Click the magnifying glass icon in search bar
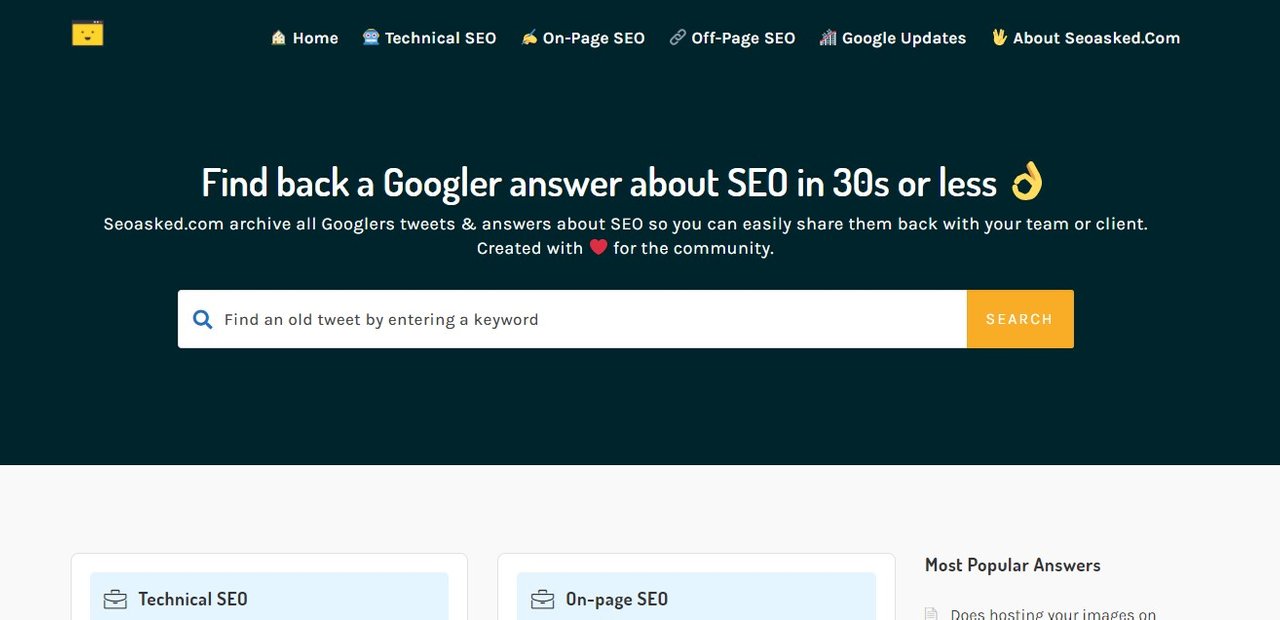Image resolution: width=1280 pixels, height=620 pixels. (202, 320)
